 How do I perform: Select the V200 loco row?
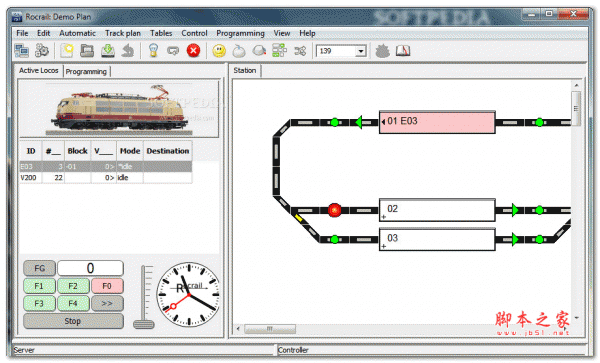tap(106, 177)
